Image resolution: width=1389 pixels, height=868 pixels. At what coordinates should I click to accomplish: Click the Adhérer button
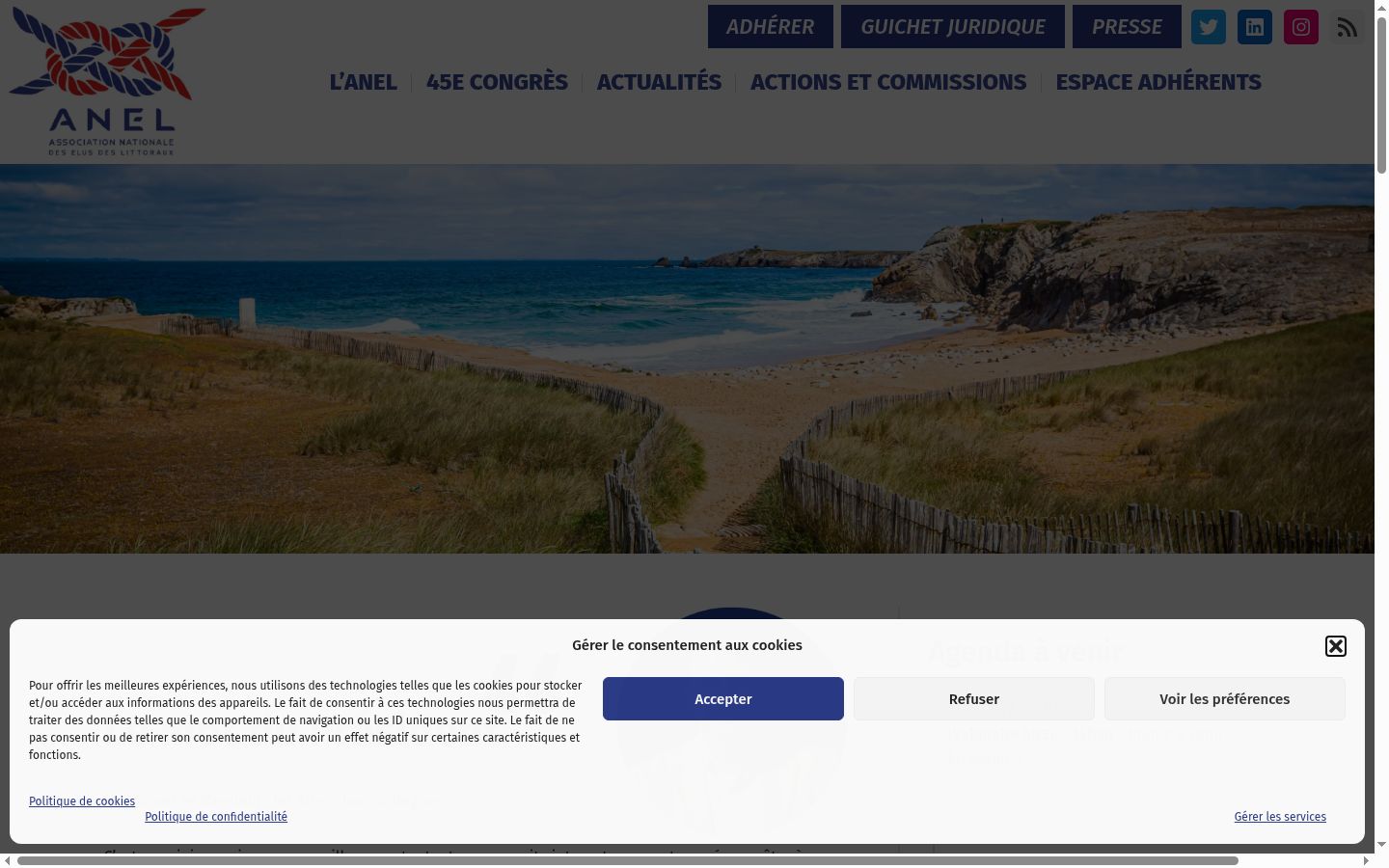tap(771, 27)
